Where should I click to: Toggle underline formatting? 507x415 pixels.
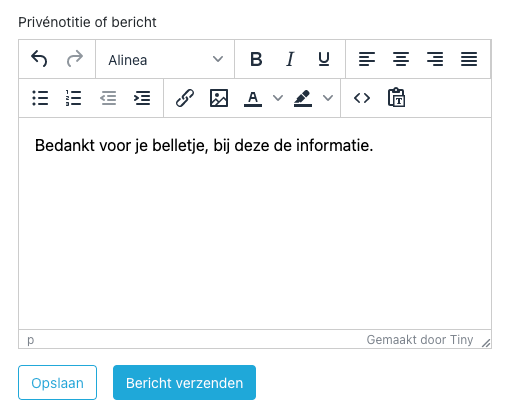(324, 59)
